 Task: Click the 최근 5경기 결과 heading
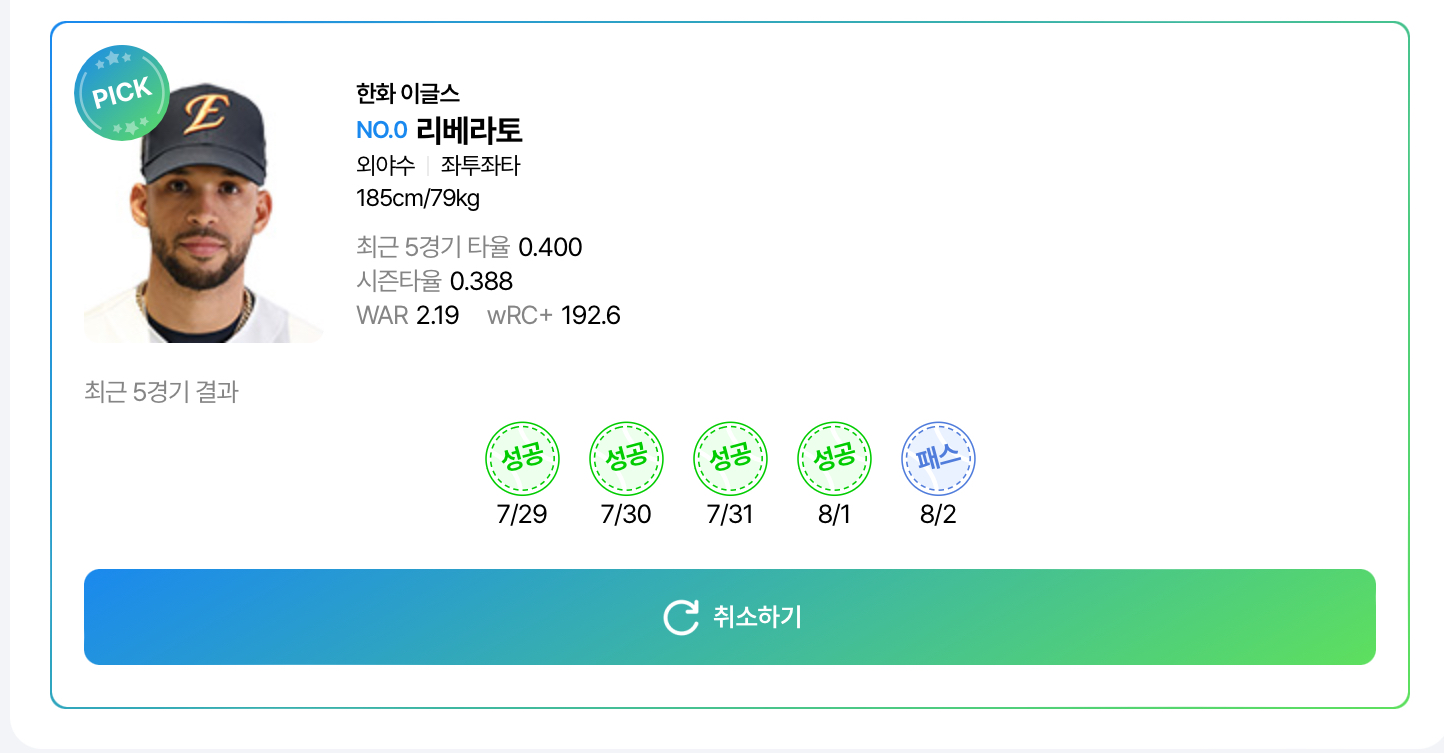tap(162, 391)
